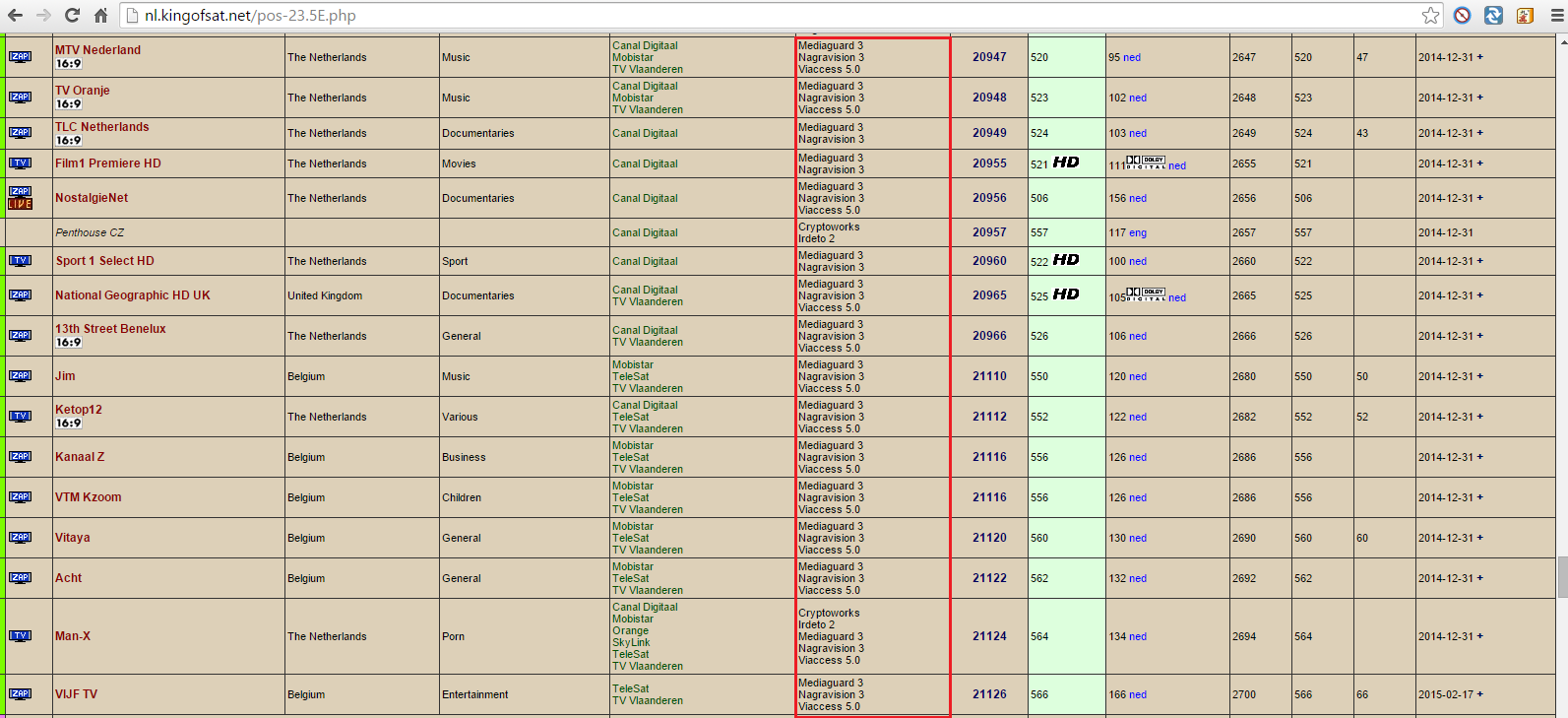This screenshot has width=1568, height=718.
Task: Open the browser home page
Action: click(100, 15)
